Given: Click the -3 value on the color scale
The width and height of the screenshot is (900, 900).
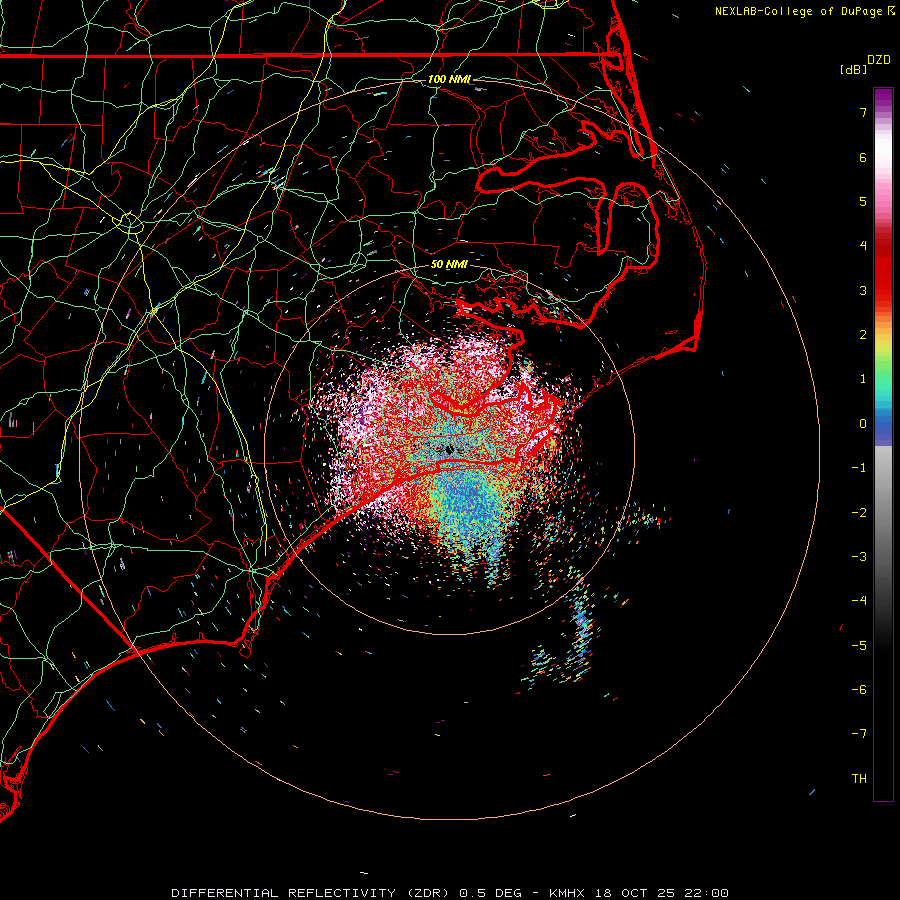Looking at the screenshot, I should pyautogui.click(x=859, y=557).
